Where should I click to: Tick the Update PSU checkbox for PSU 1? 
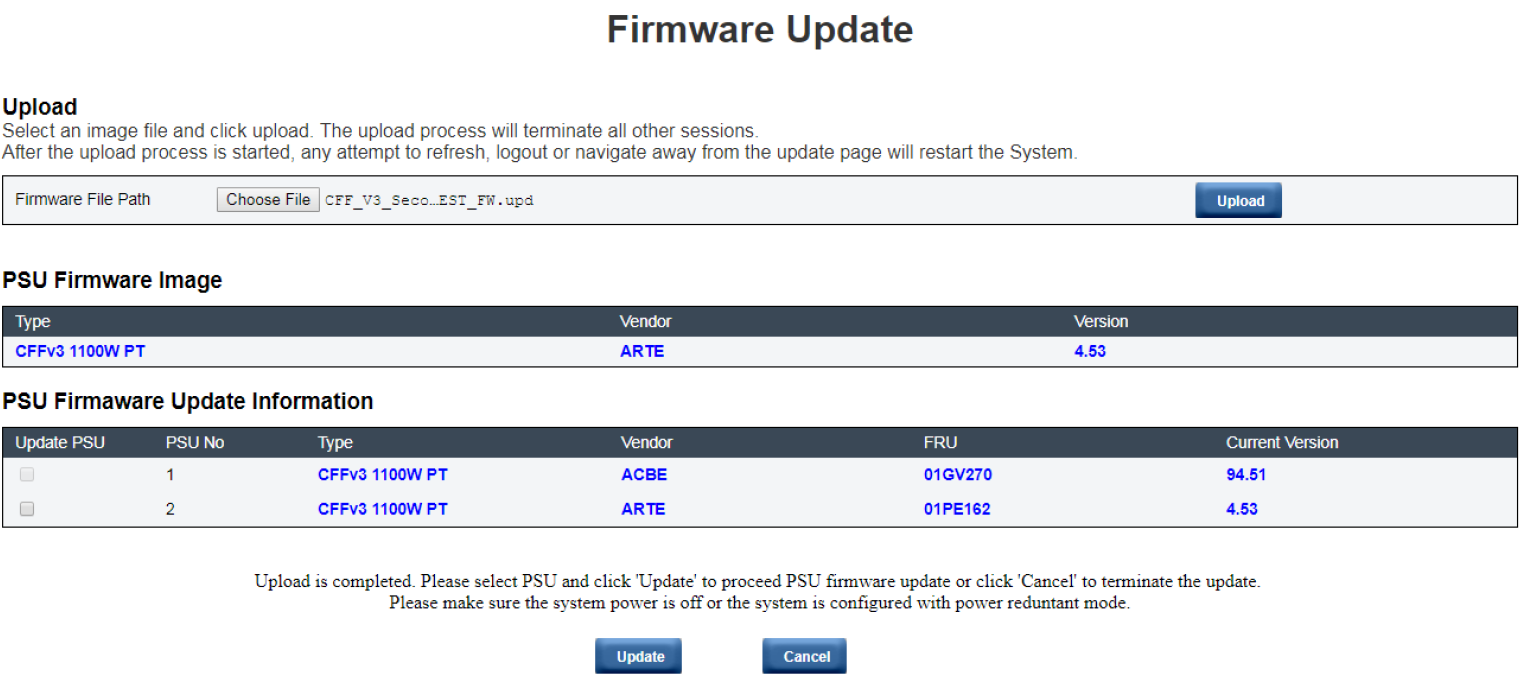pos(27,475)
